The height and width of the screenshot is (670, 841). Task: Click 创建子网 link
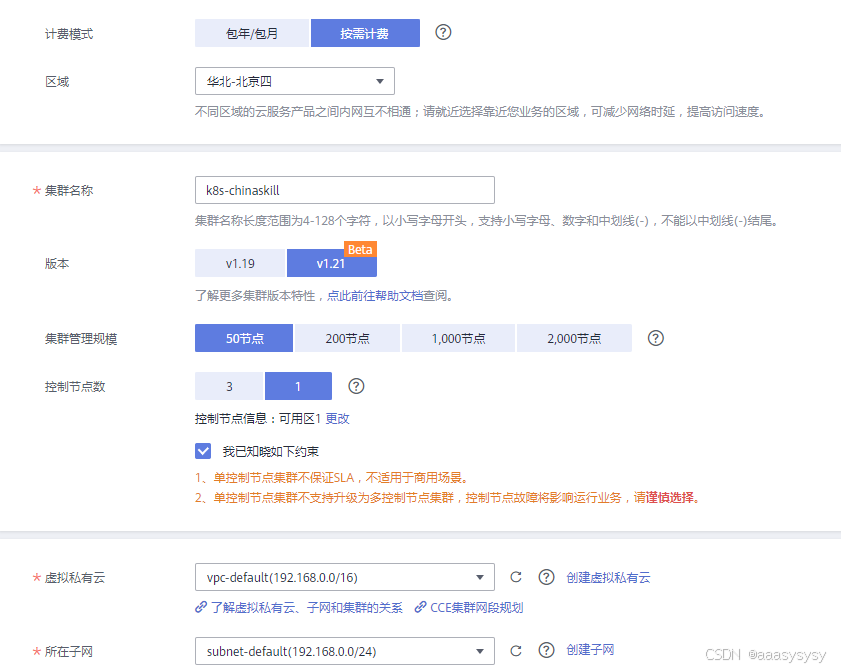click(590, 650)
